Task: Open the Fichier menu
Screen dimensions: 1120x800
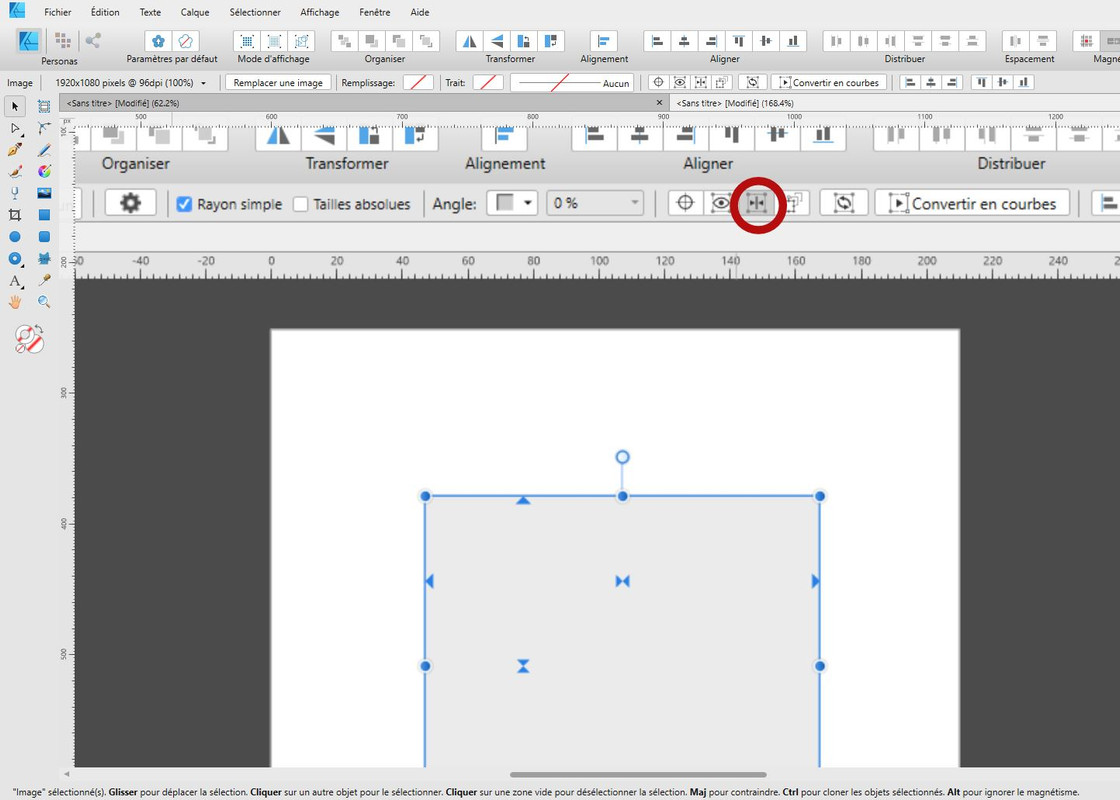Action: [57, 12]
